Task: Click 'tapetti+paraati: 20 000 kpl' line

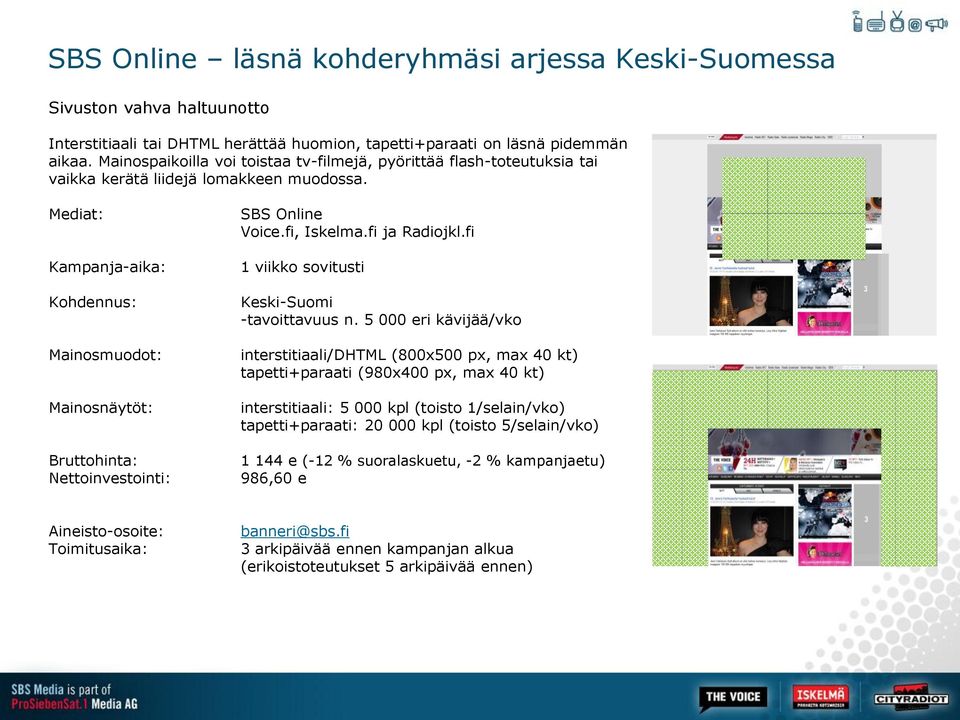Action: (x=419, y=426)
